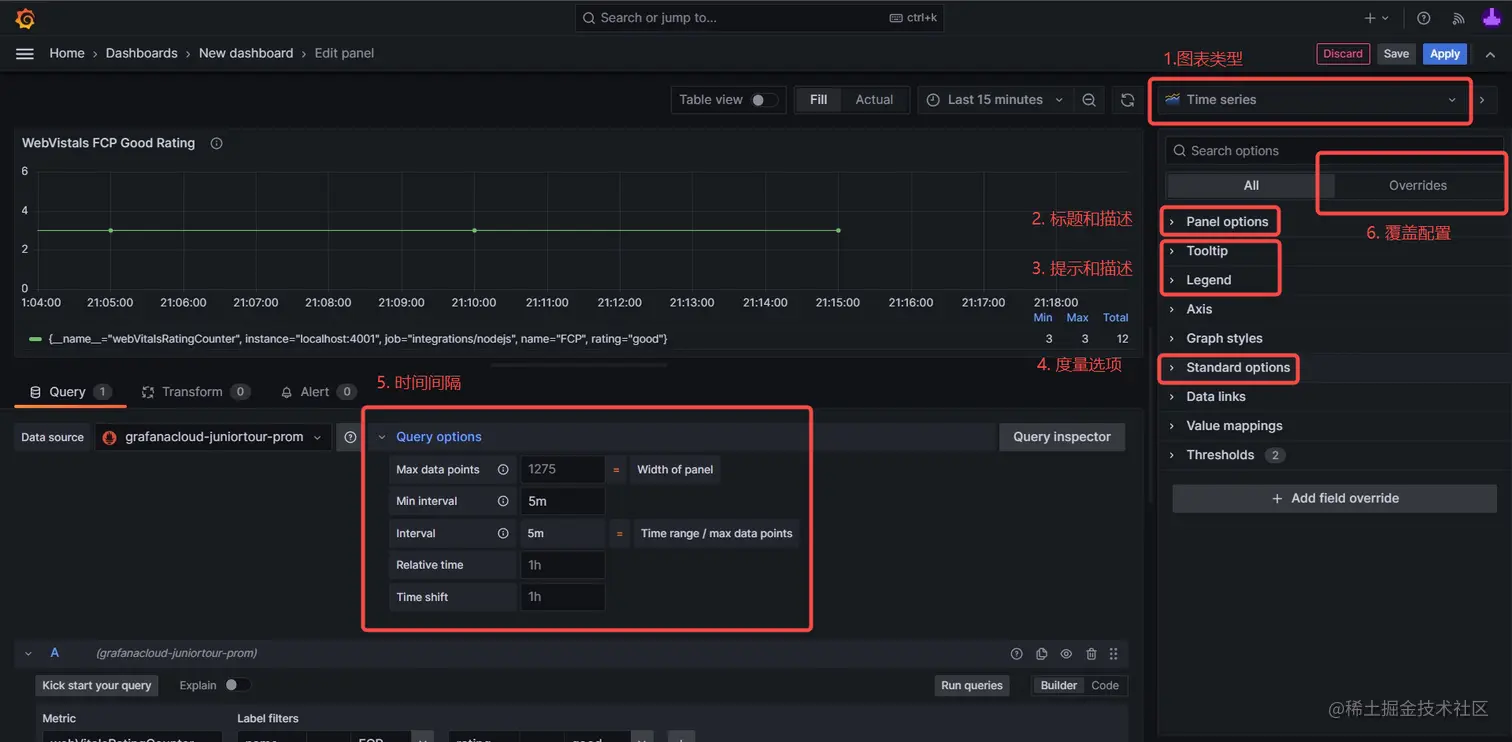The width and height of the screenshot is (1512, 742).
Task: Click the Min interval info icon
Action: (x=503, y=501)
